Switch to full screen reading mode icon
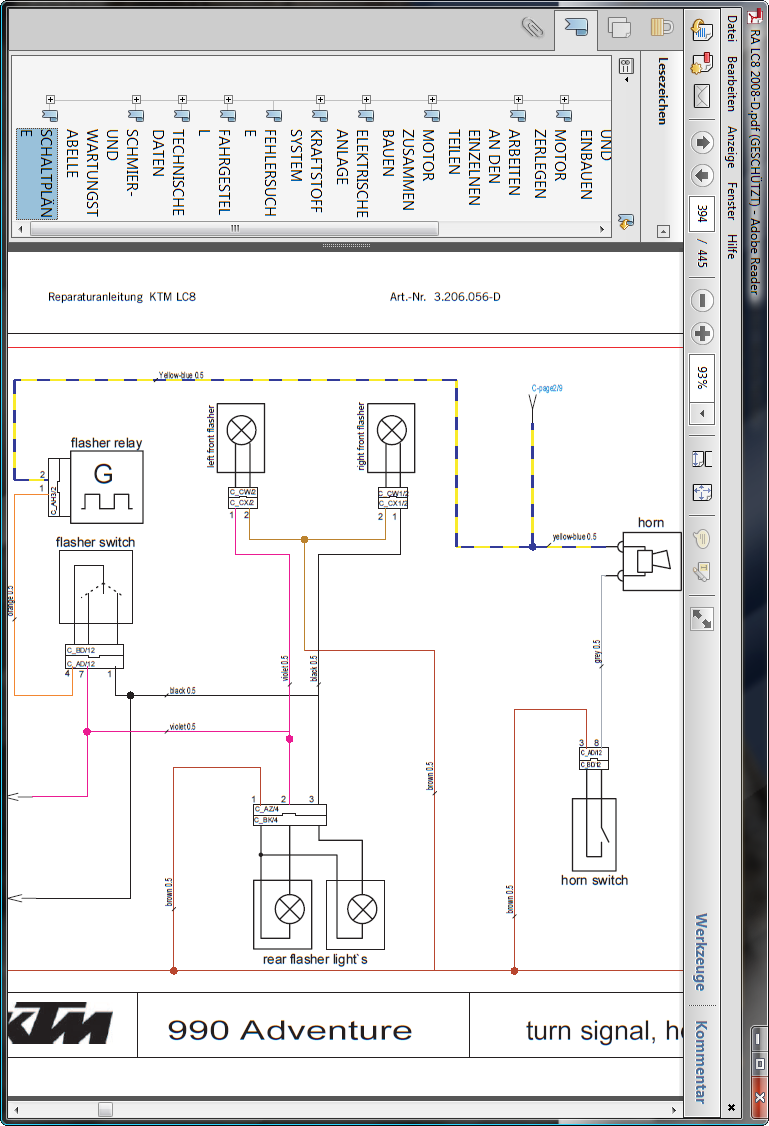Viewport: 769px width, 1126px height. [x=702, y=618]
